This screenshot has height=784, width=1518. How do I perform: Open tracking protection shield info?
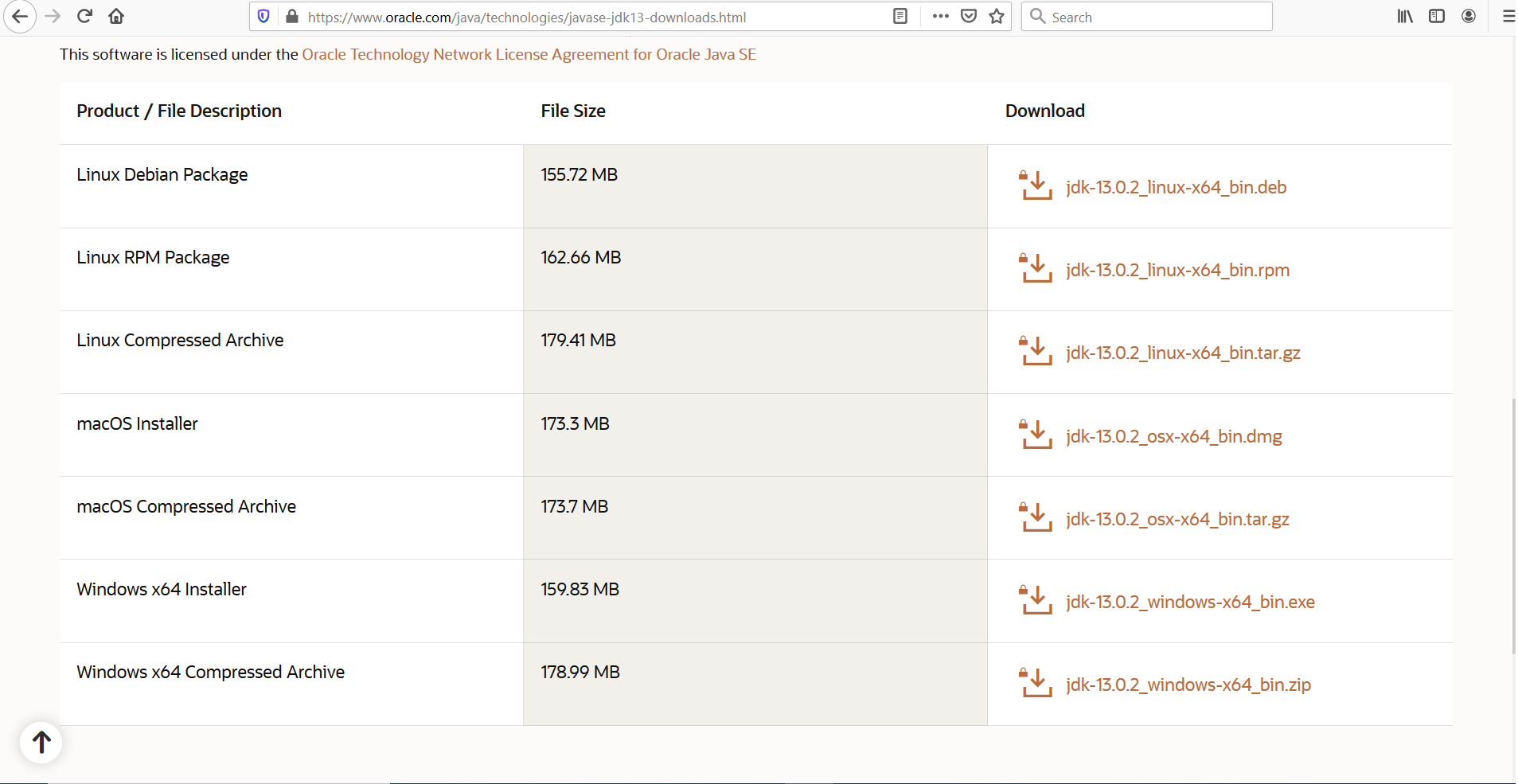tap(263, 17)
